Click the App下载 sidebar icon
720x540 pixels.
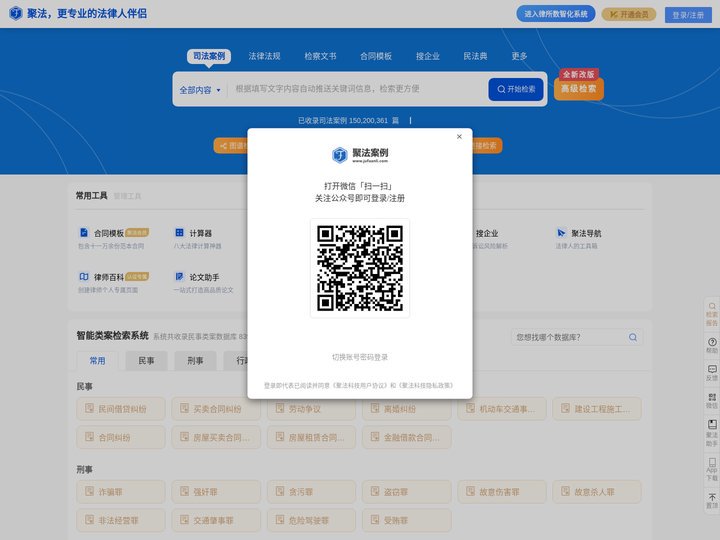pos(712,469)
